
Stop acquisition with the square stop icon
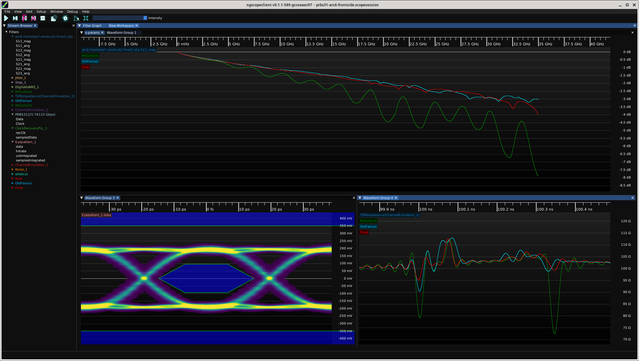click(x=43, y=18)
